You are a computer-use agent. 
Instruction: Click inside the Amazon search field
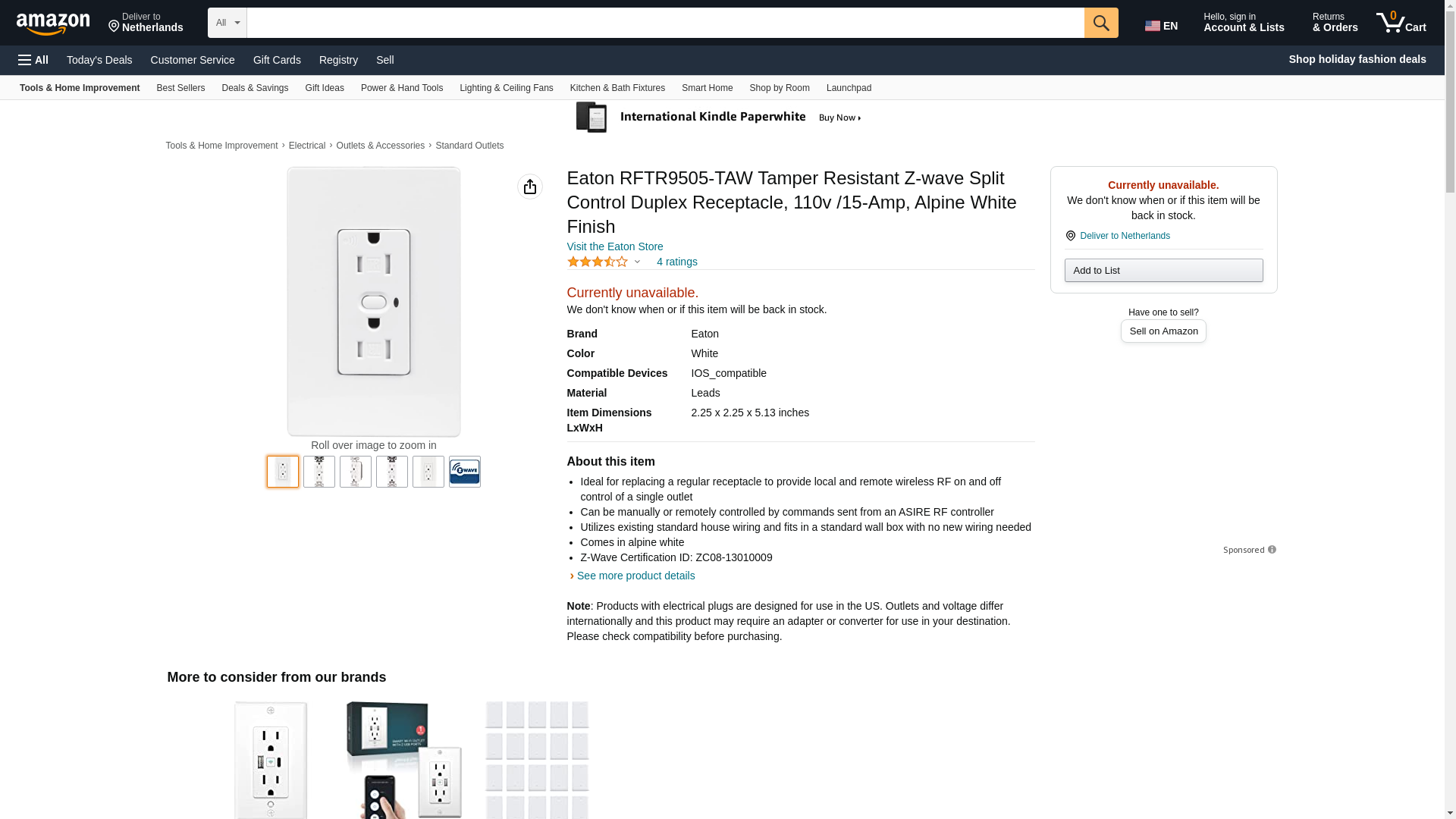coord(665,23)
